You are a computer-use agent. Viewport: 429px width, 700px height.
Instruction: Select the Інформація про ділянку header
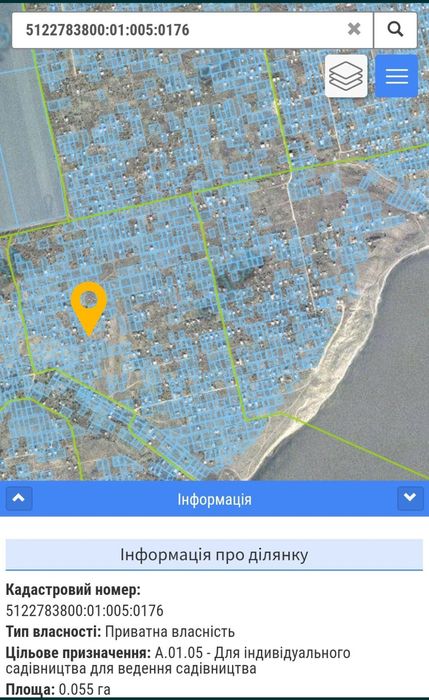tap(214, 555)
